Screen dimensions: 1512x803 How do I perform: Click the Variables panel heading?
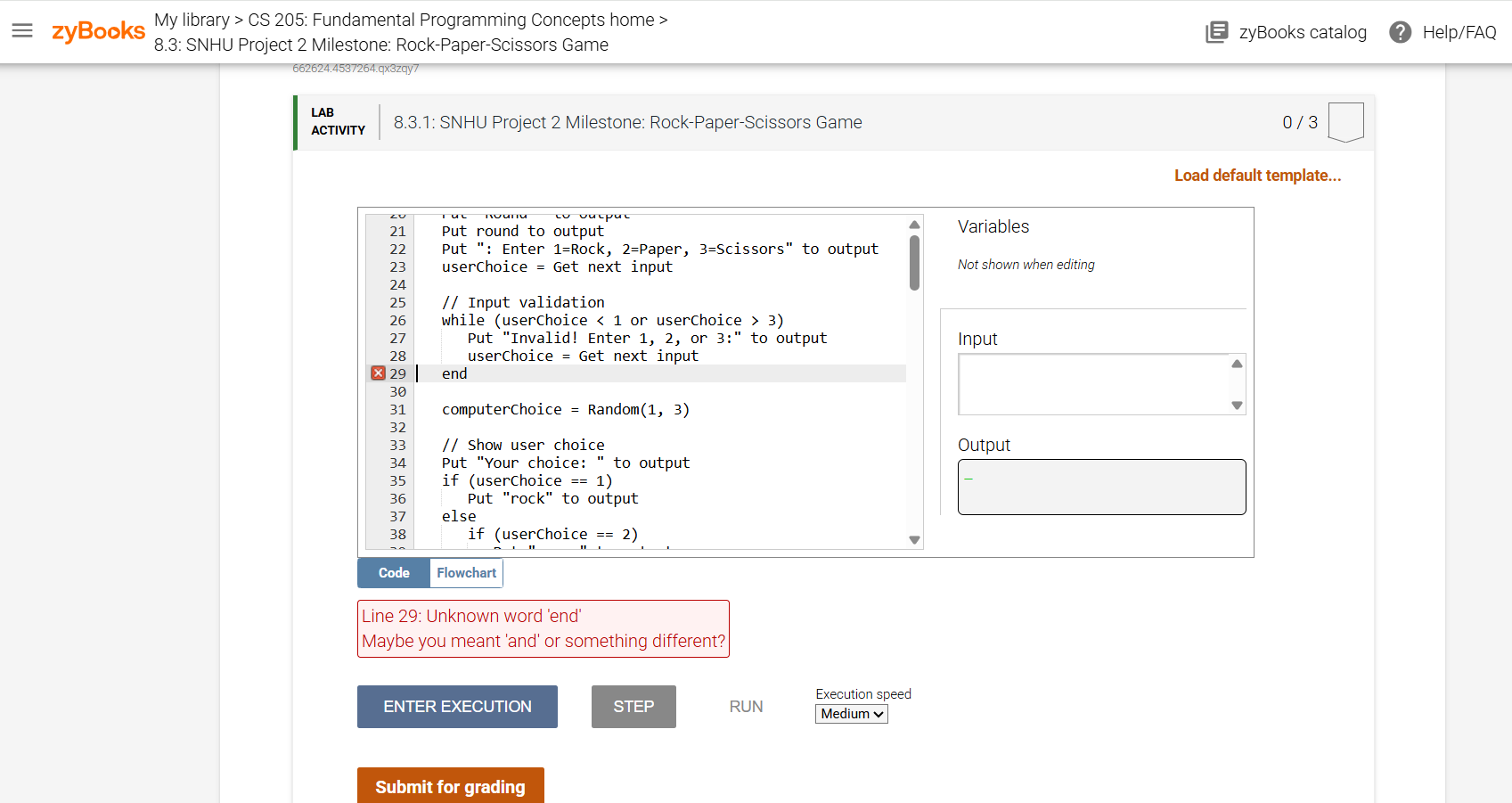pos(993,226)
